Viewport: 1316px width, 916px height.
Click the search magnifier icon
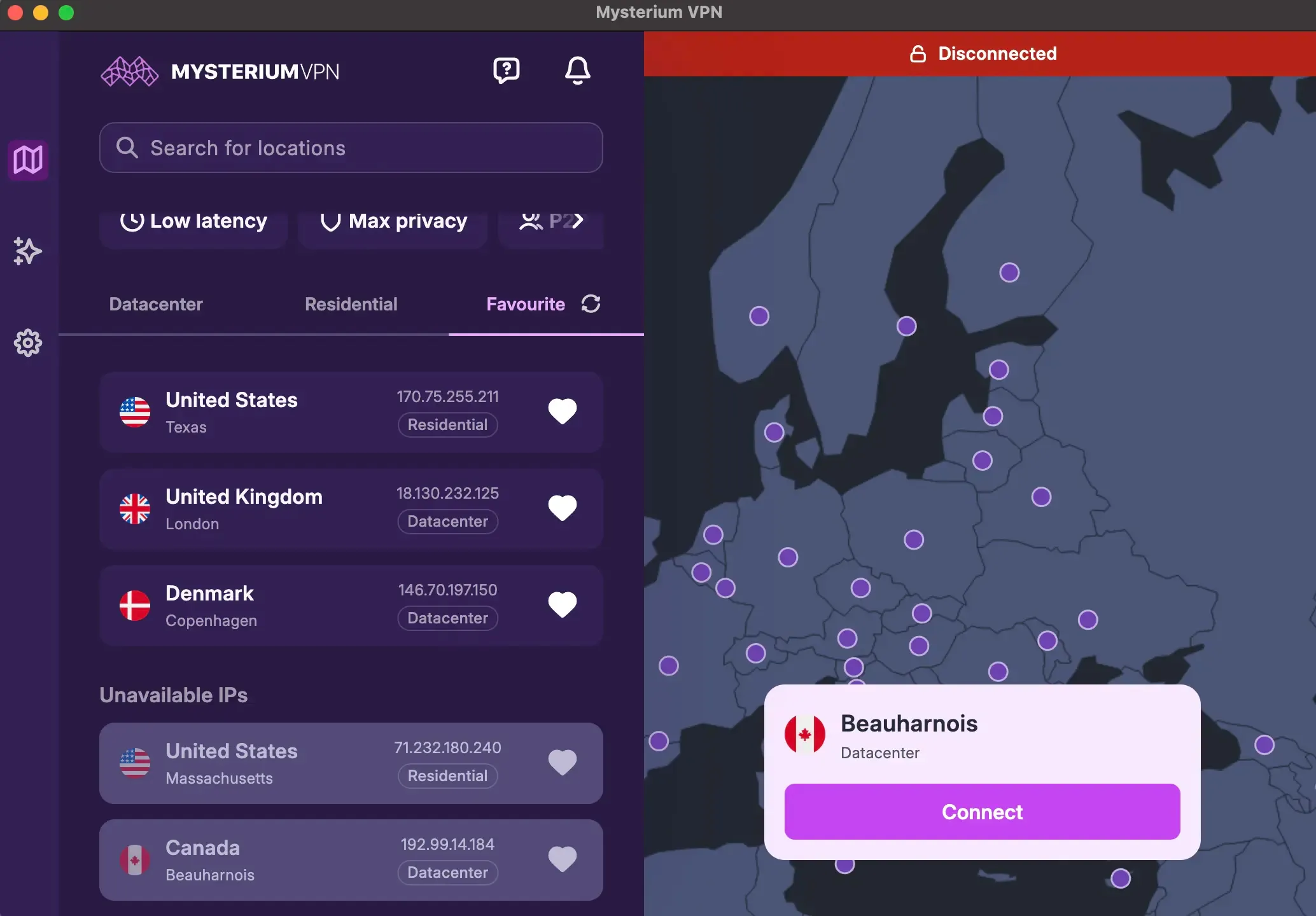pyautogui.click(x=127, y=148)
